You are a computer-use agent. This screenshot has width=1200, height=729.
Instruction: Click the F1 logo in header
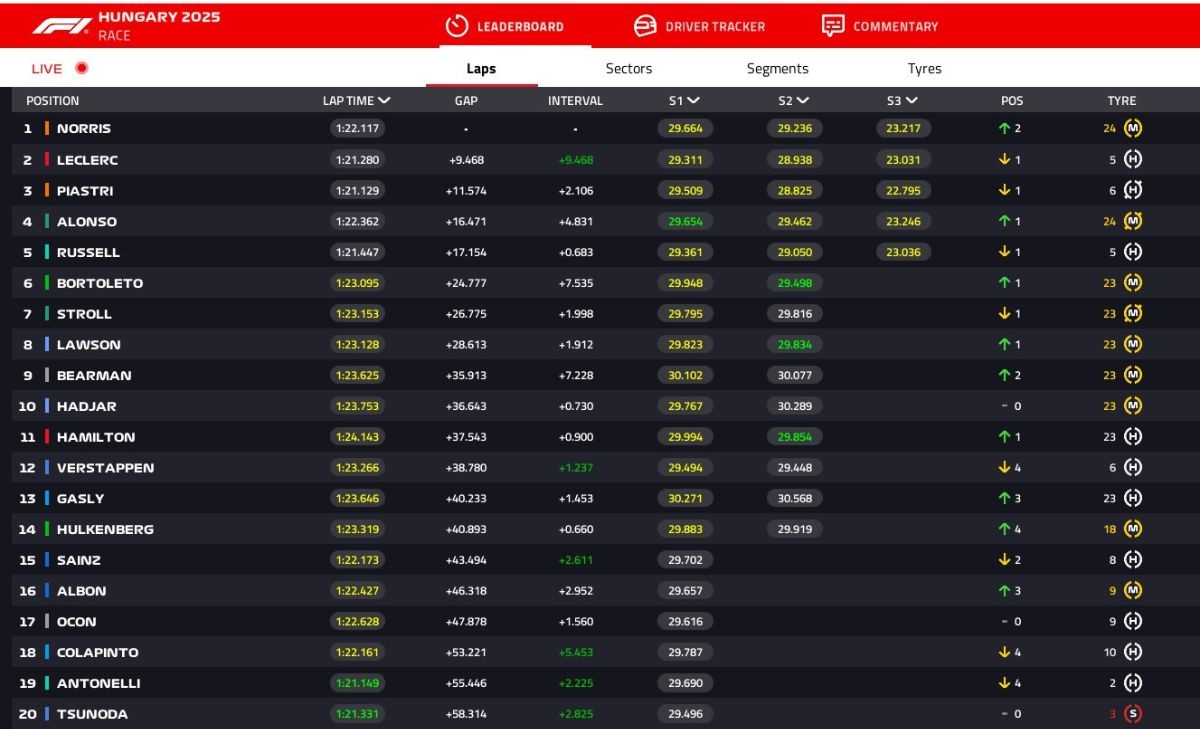pyautogui.click(x=62, y=26)
